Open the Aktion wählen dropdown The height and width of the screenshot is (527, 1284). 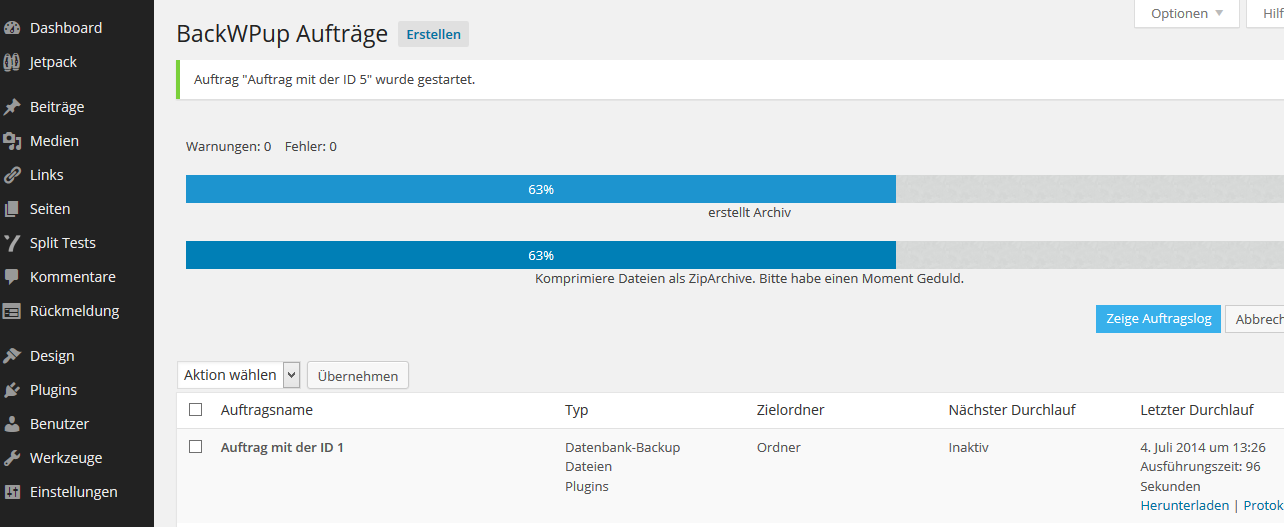point(239,375)
